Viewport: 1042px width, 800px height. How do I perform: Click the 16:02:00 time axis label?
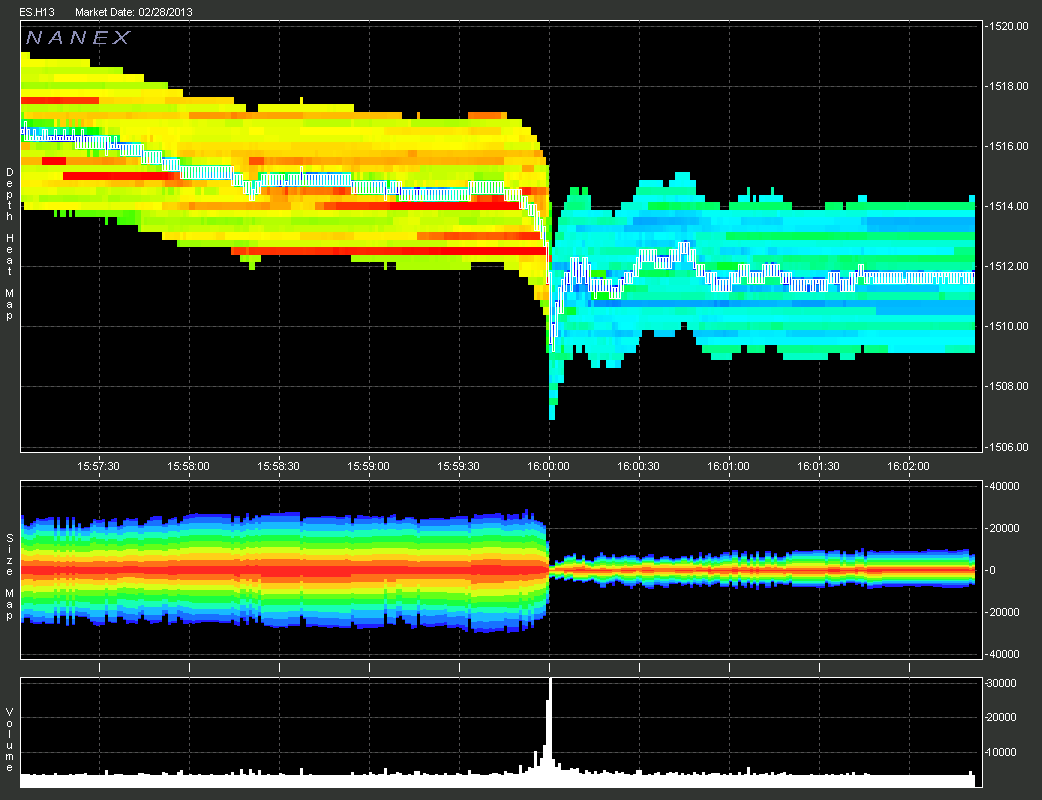click(x=909, y=466)
